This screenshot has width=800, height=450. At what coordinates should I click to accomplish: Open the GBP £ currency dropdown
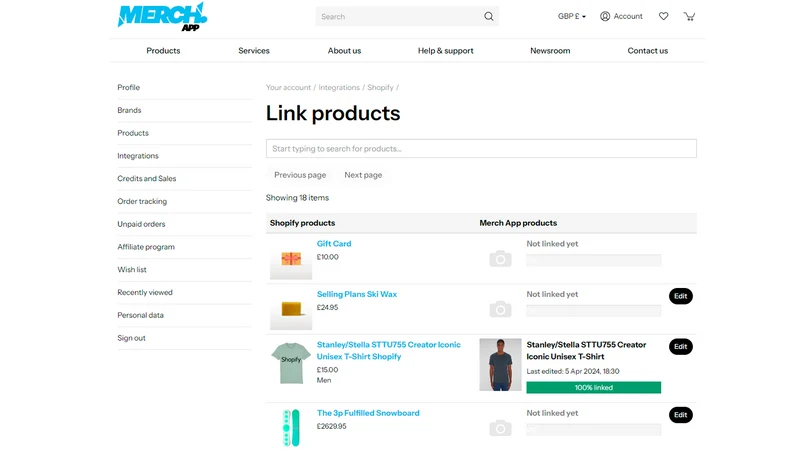point(571,16)
